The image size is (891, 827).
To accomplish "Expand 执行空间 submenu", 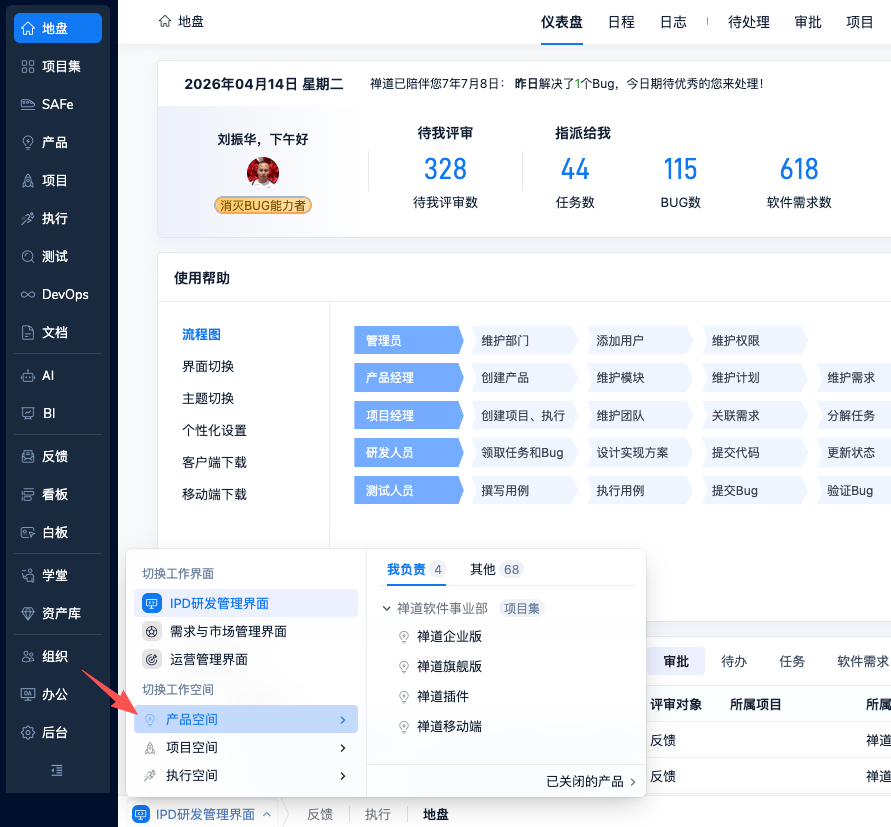I will pos(246,775).
